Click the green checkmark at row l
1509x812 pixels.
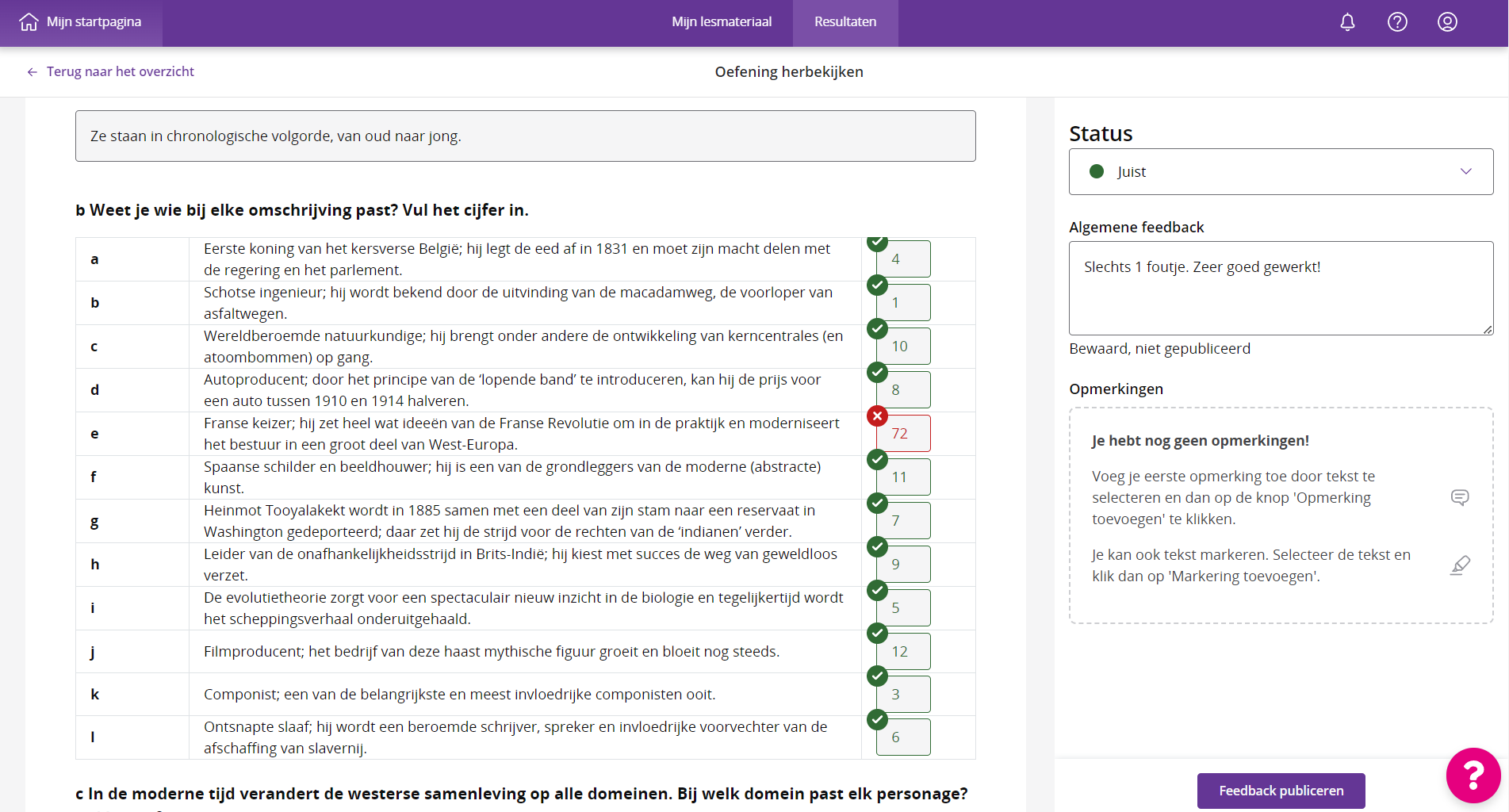(x=877, y=719)
